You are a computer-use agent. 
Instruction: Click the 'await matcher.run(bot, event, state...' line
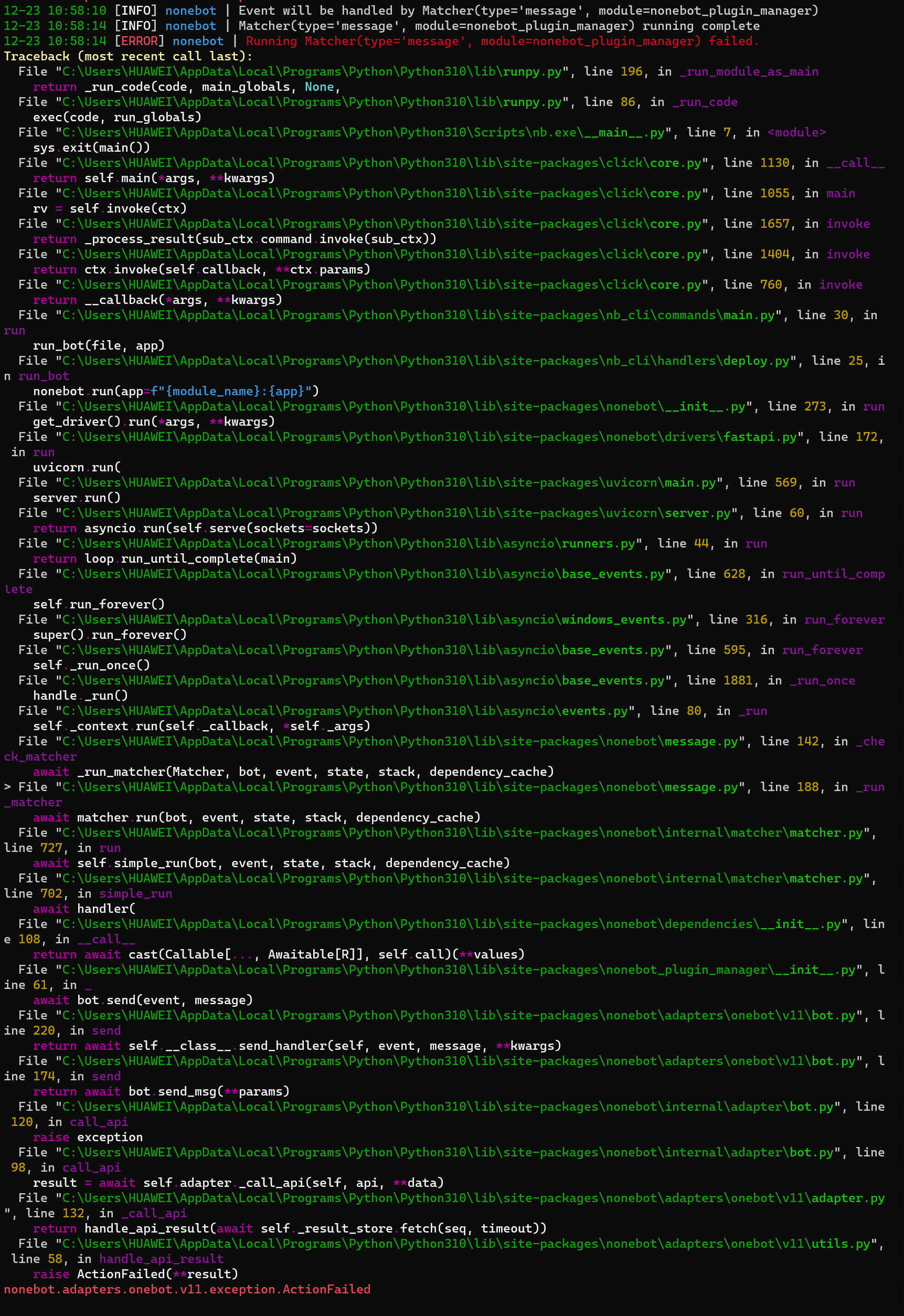click(x=257, y=818)
